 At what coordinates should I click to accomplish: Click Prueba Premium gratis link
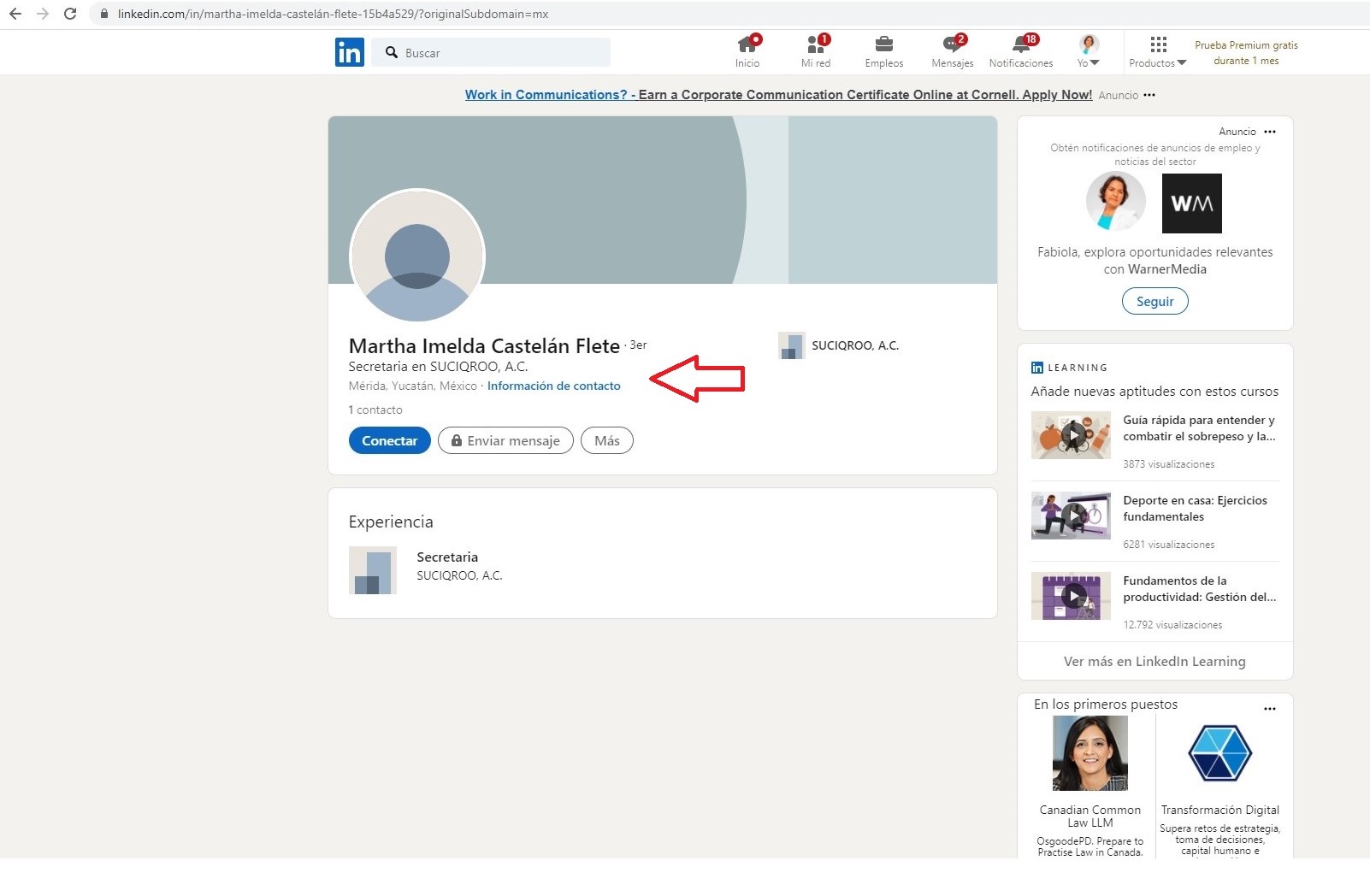pos(1246,52)
